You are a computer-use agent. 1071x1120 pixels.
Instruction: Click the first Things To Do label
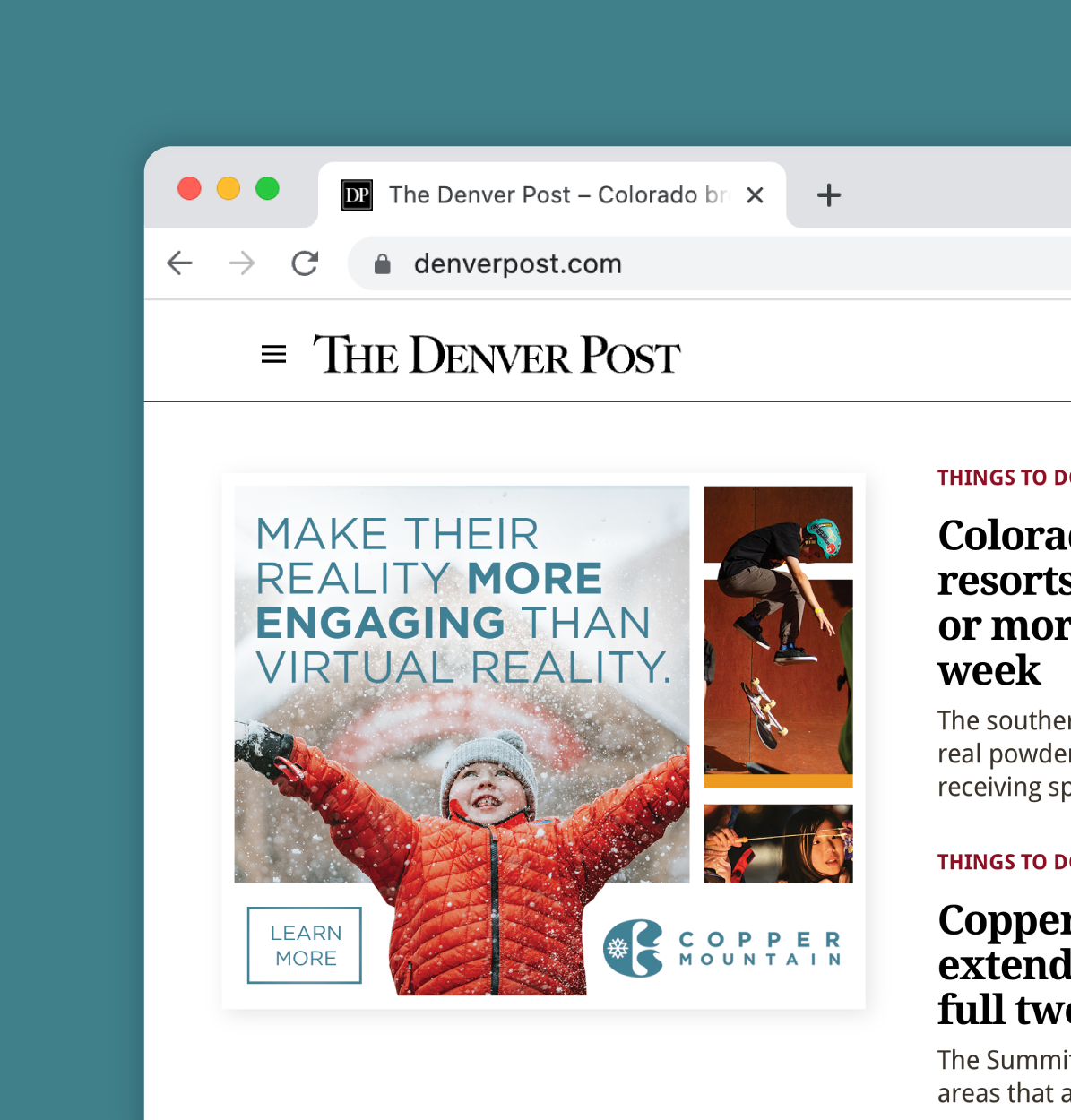(x=1004, y=478)
